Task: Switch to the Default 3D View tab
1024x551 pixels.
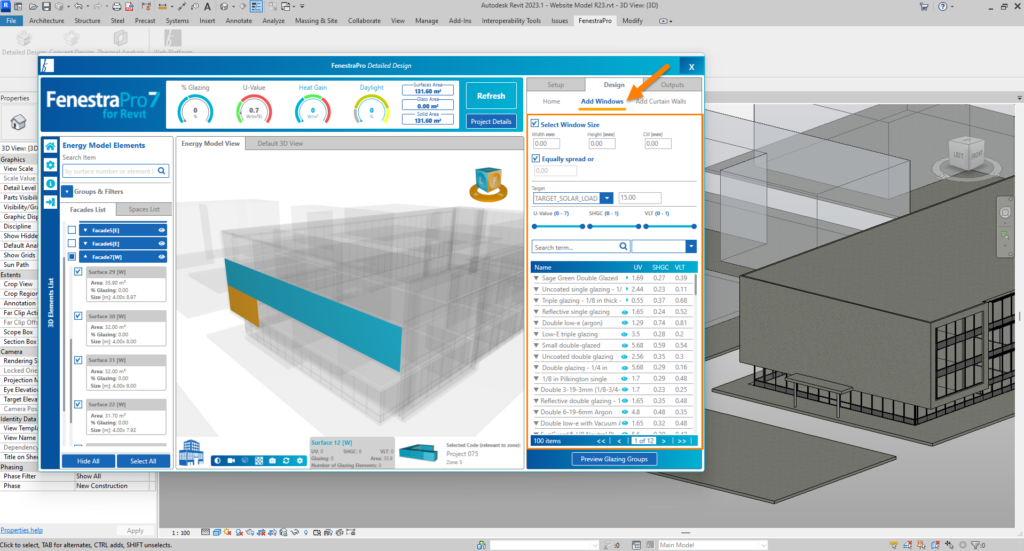Action: coord(280,144)
